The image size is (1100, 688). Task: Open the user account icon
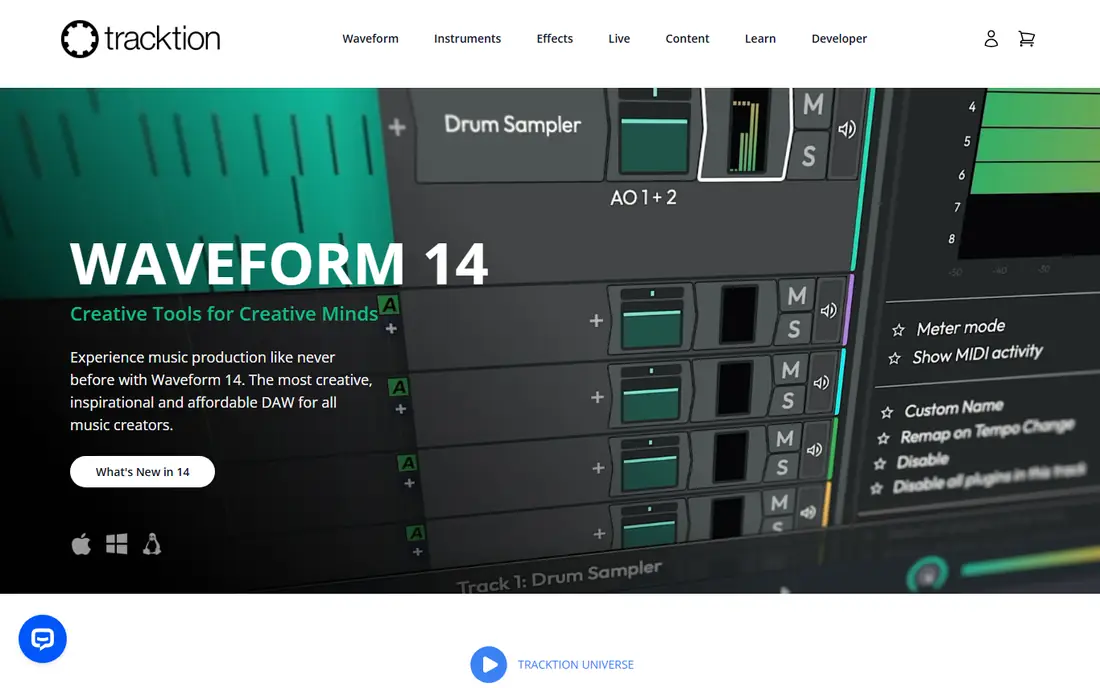coord(991,39)
